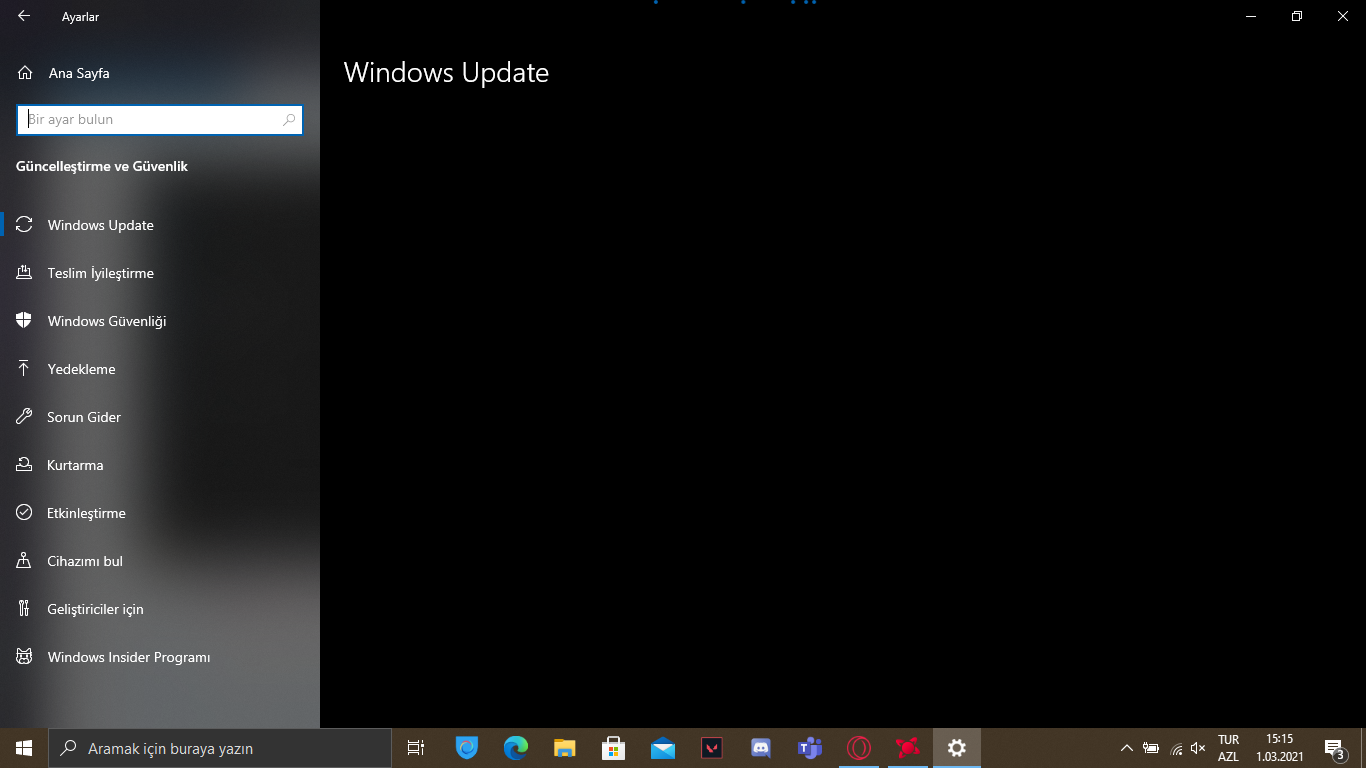Screen dimensions: 1366x768
Task: Open the Wi-Fi network flyout
Action: (1175, 748)
